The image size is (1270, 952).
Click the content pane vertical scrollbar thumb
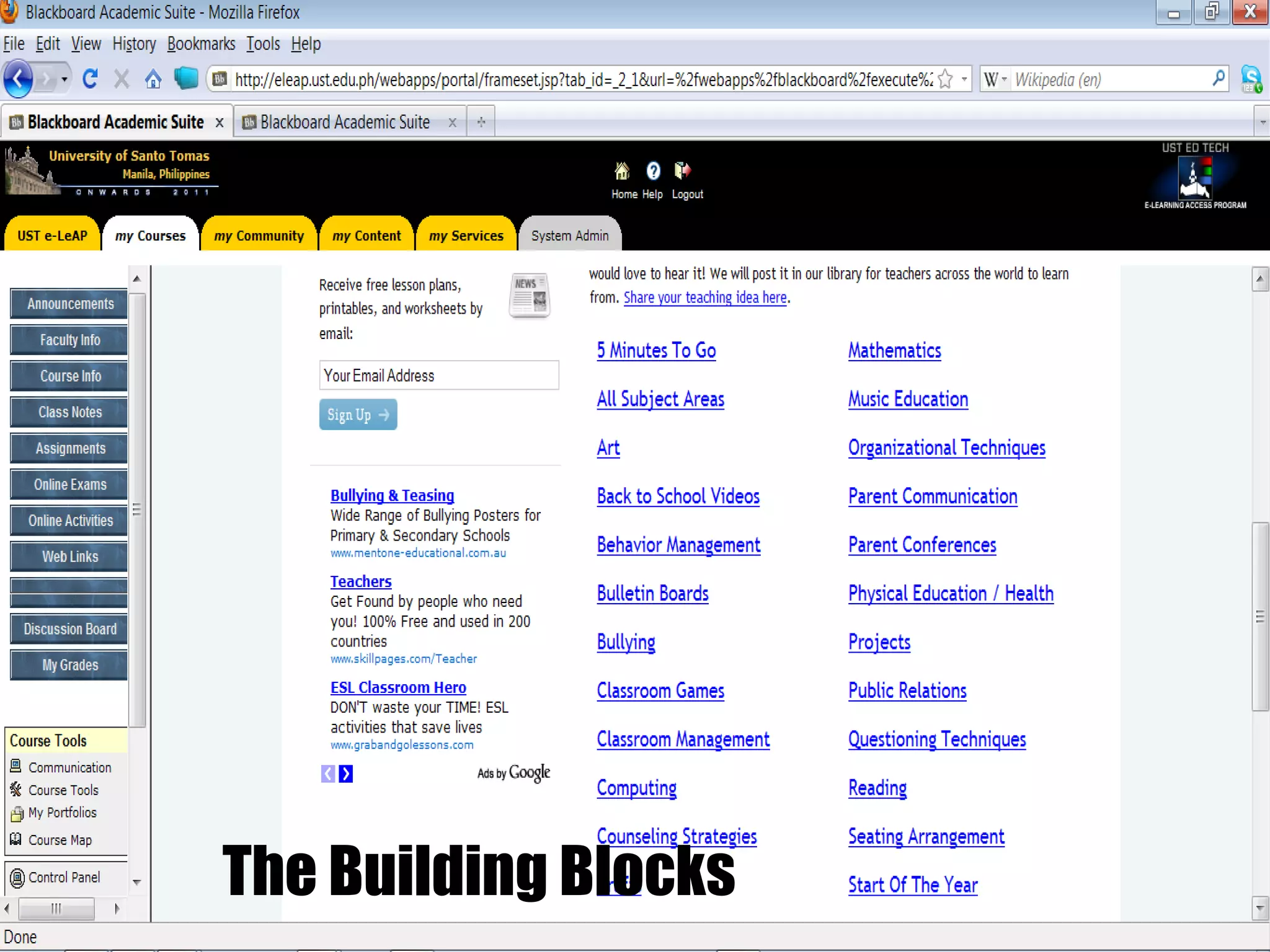point(1259,617)
